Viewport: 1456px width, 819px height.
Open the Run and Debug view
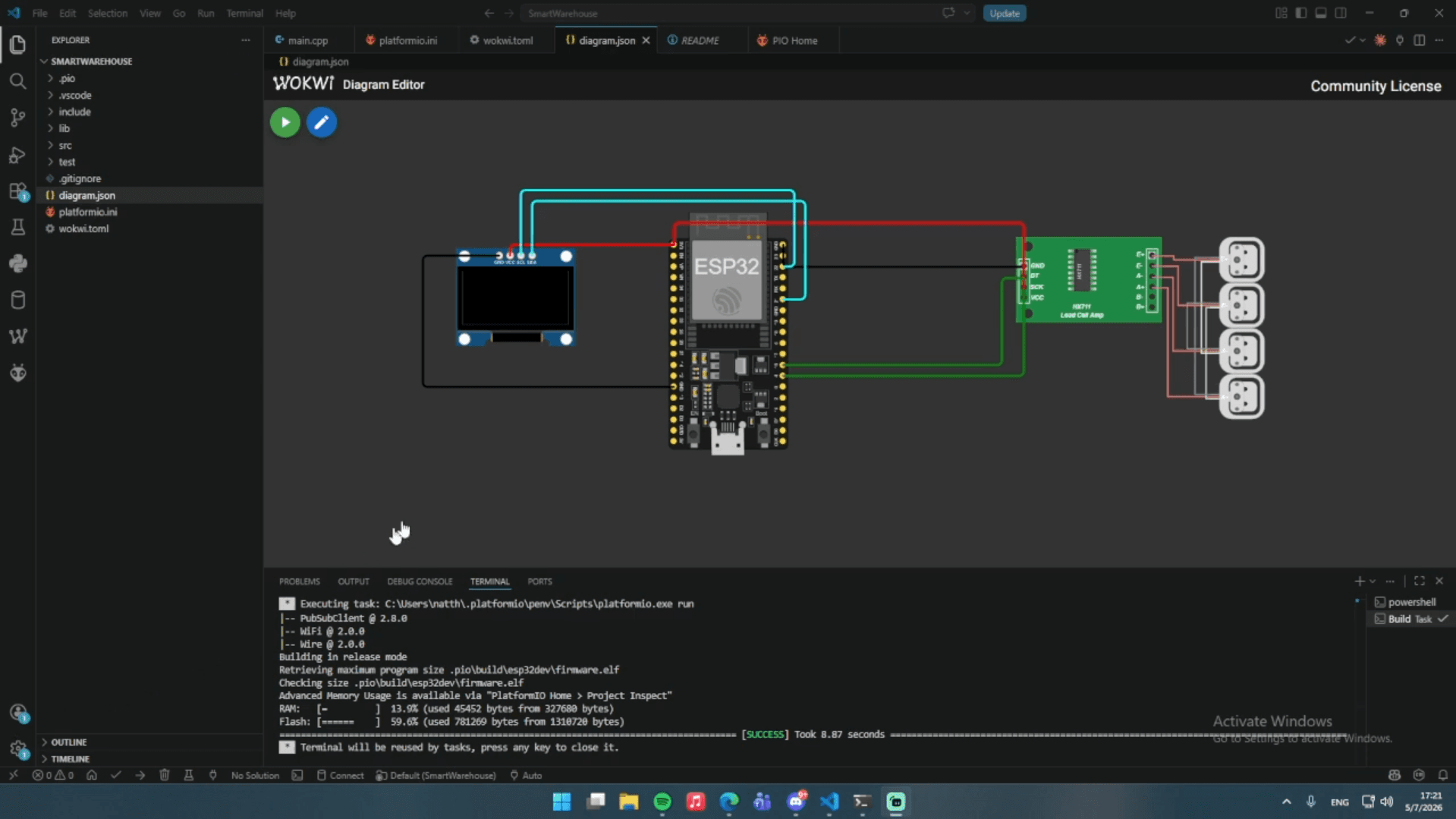pyautogui.click(x=17, y=154)
